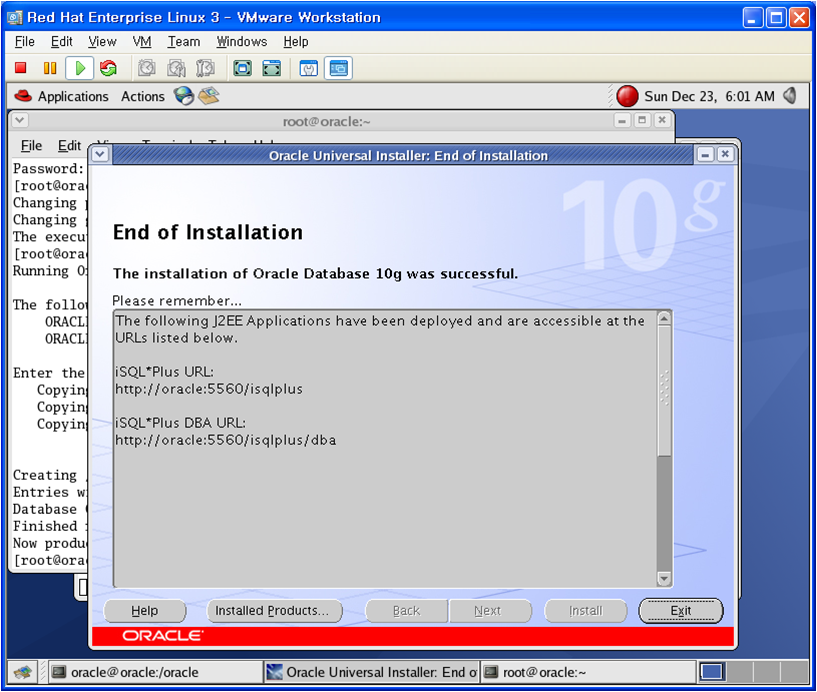Click the 'Please remember...' label
Viewport: 817px width, 692px height.
tap(177, 301)
